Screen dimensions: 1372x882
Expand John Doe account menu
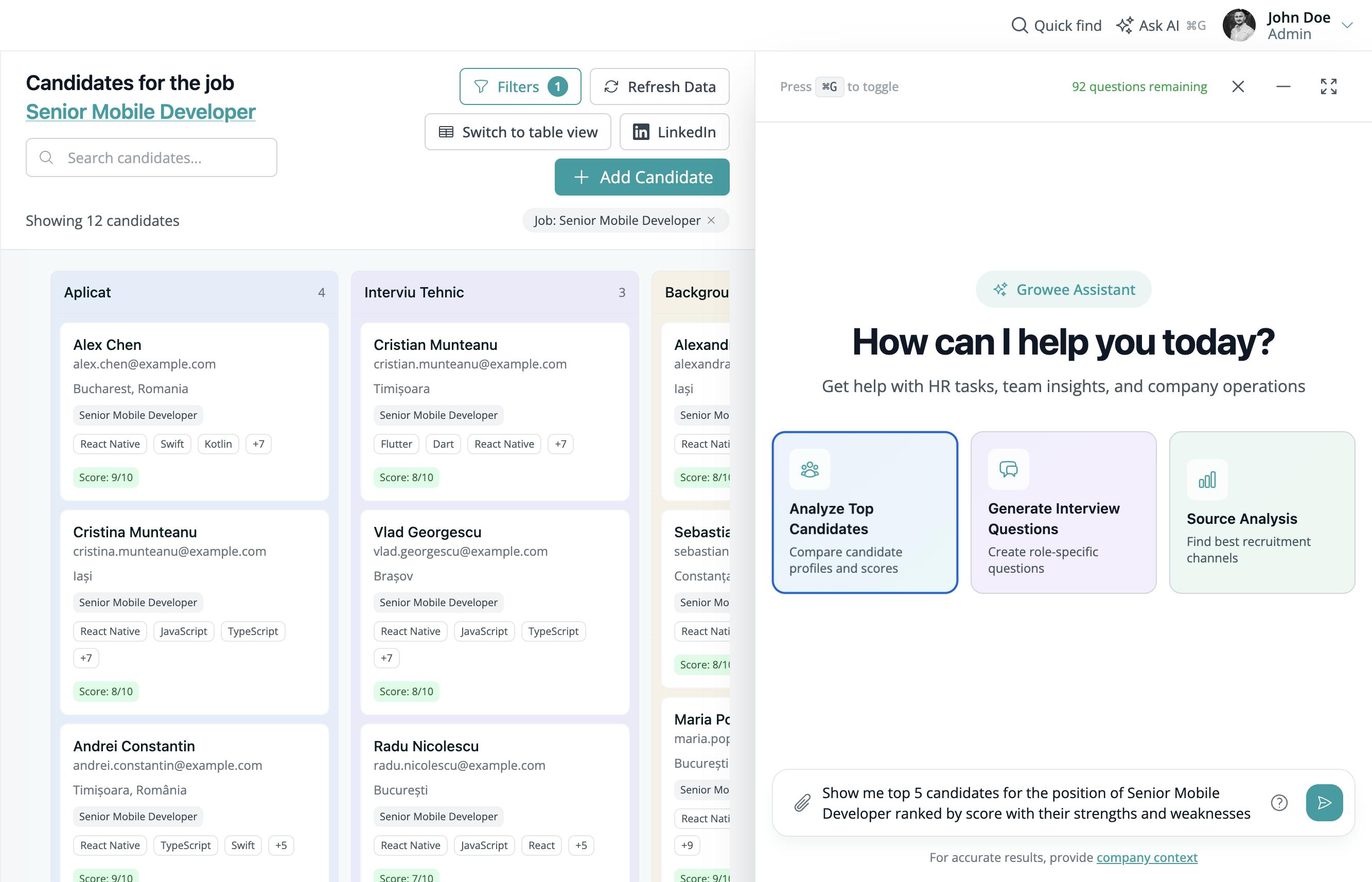coord(1347,26)
